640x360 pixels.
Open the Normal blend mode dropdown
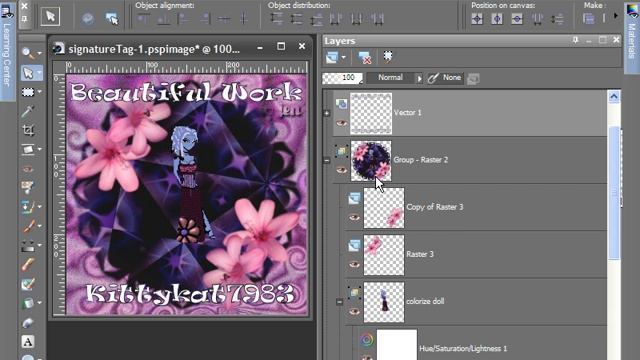pyautogui.click(x=419, y=78)
